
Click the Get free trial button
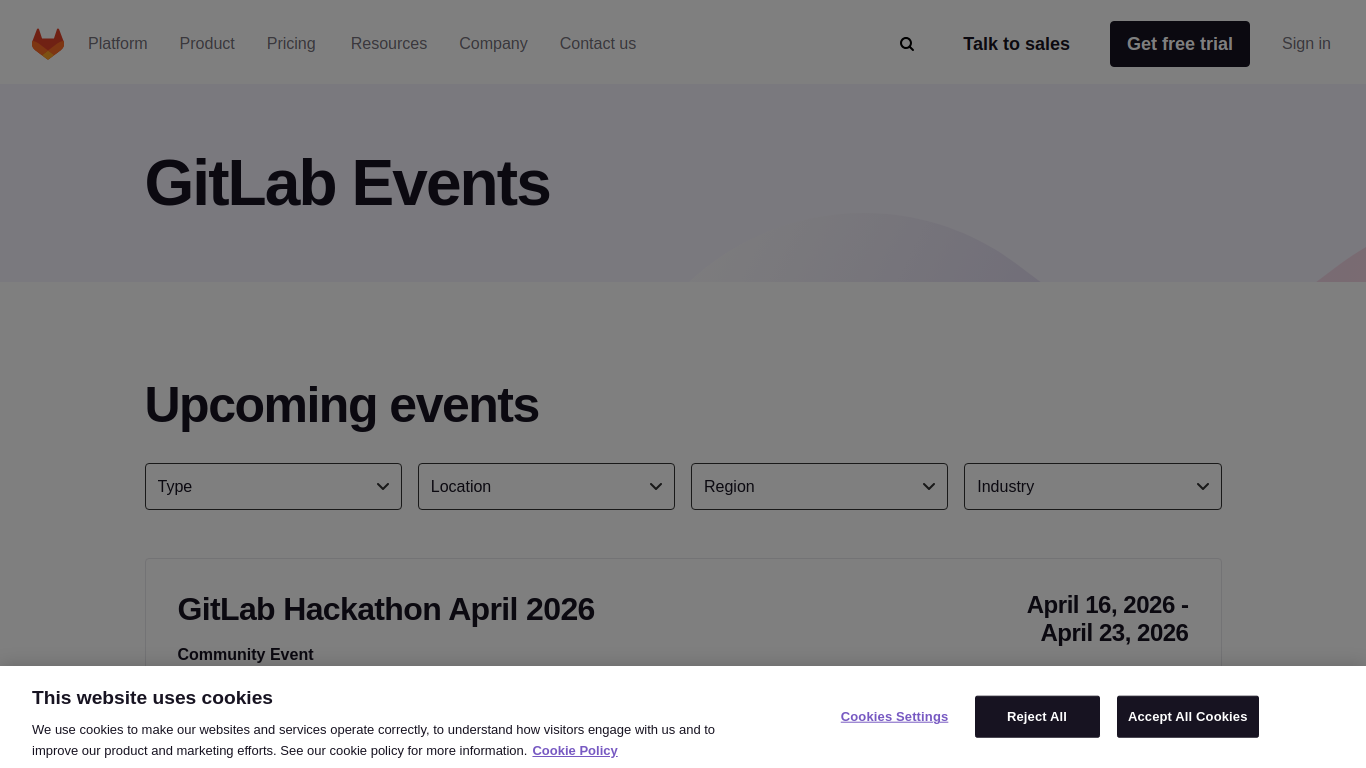click(x=1180, y=44)
